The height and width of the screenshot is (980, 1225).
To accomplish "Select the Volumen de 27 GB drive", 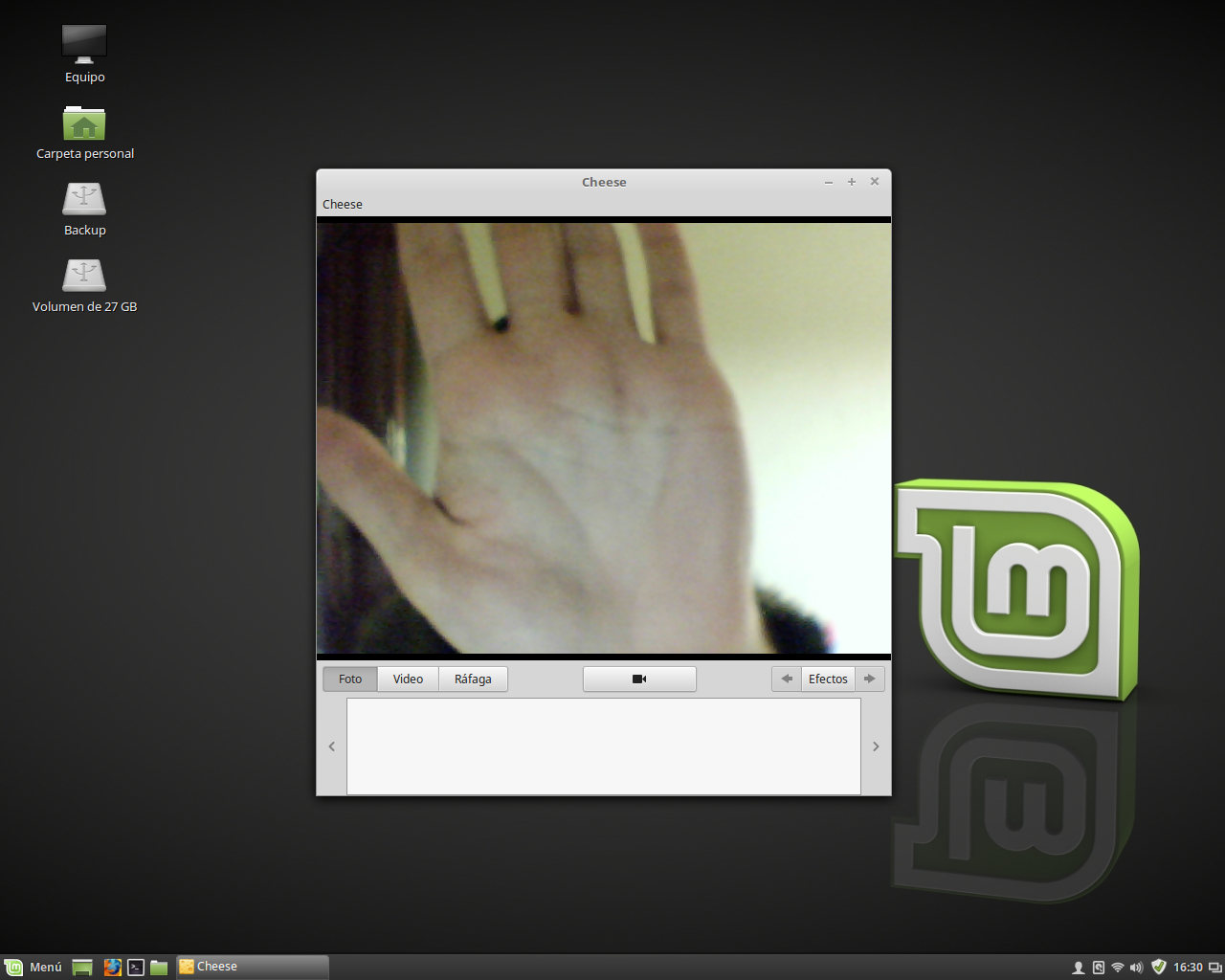I will [84, 285].
